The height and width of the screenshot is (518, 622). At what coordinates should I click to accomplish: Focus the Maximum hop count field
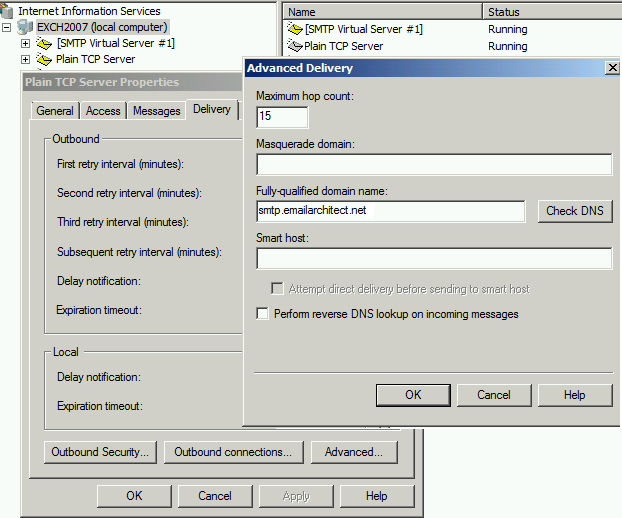pyautogui.click(x=282, y=117)
